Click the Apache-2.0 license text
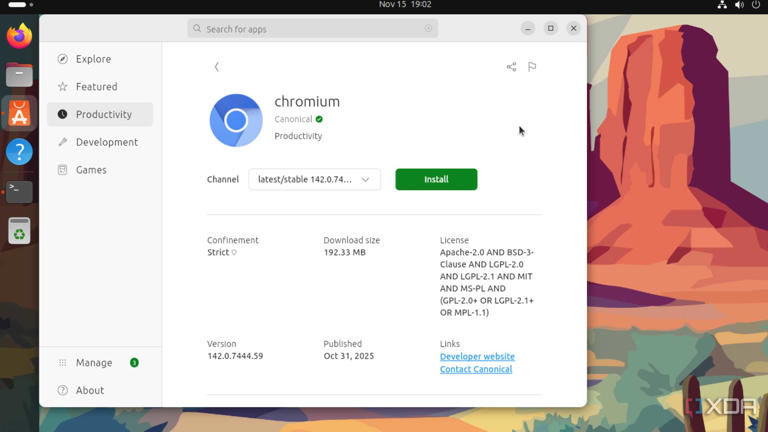This screenshot has width=768, height=432. [487, 282]
